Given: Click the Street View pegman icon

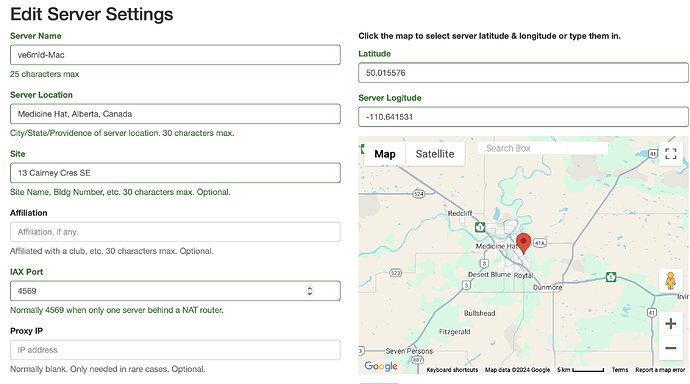Looking at the screenshot, I should pos(670,281).
